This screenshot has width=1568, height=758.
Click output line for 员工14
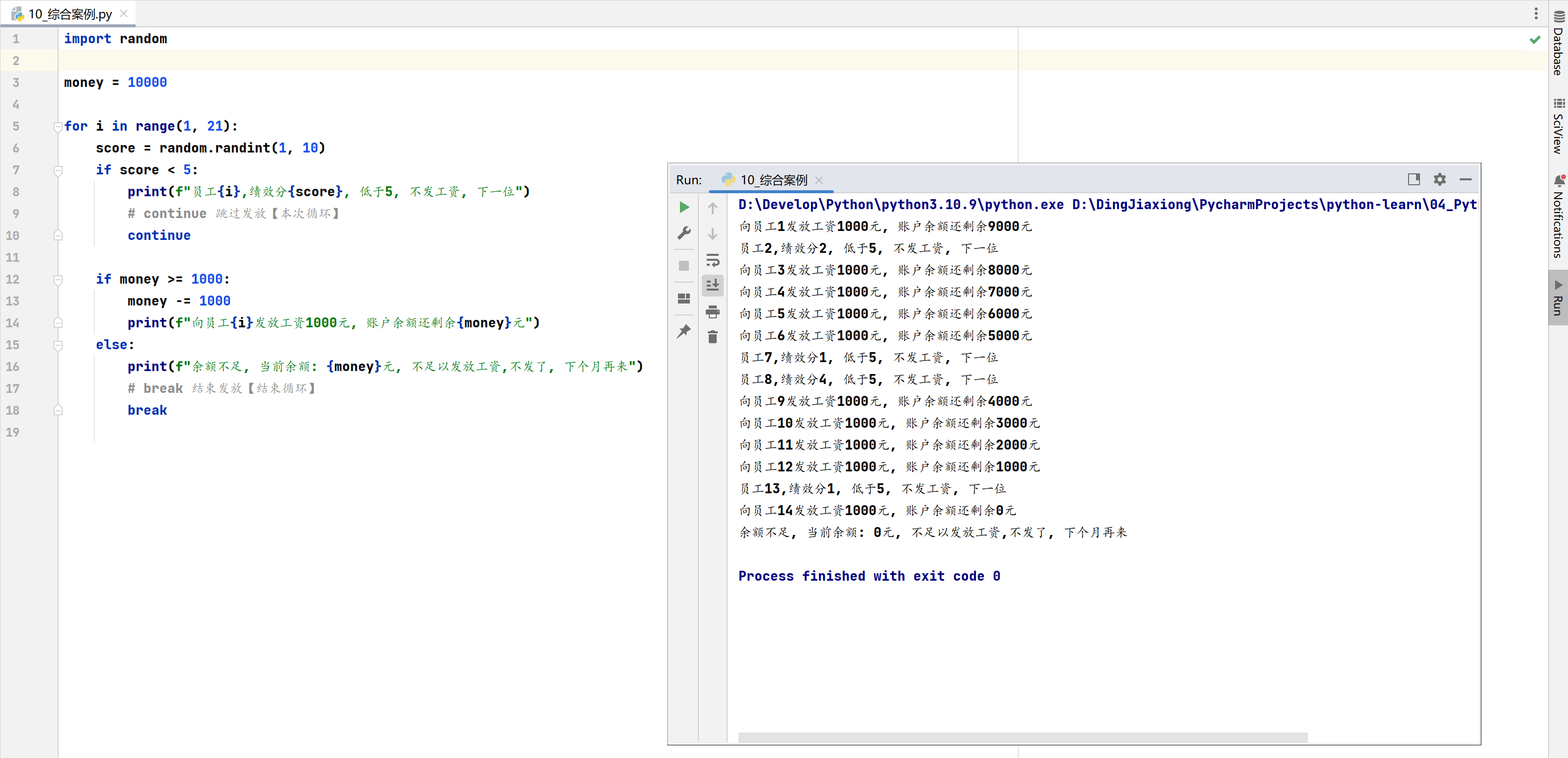[877, 510]
